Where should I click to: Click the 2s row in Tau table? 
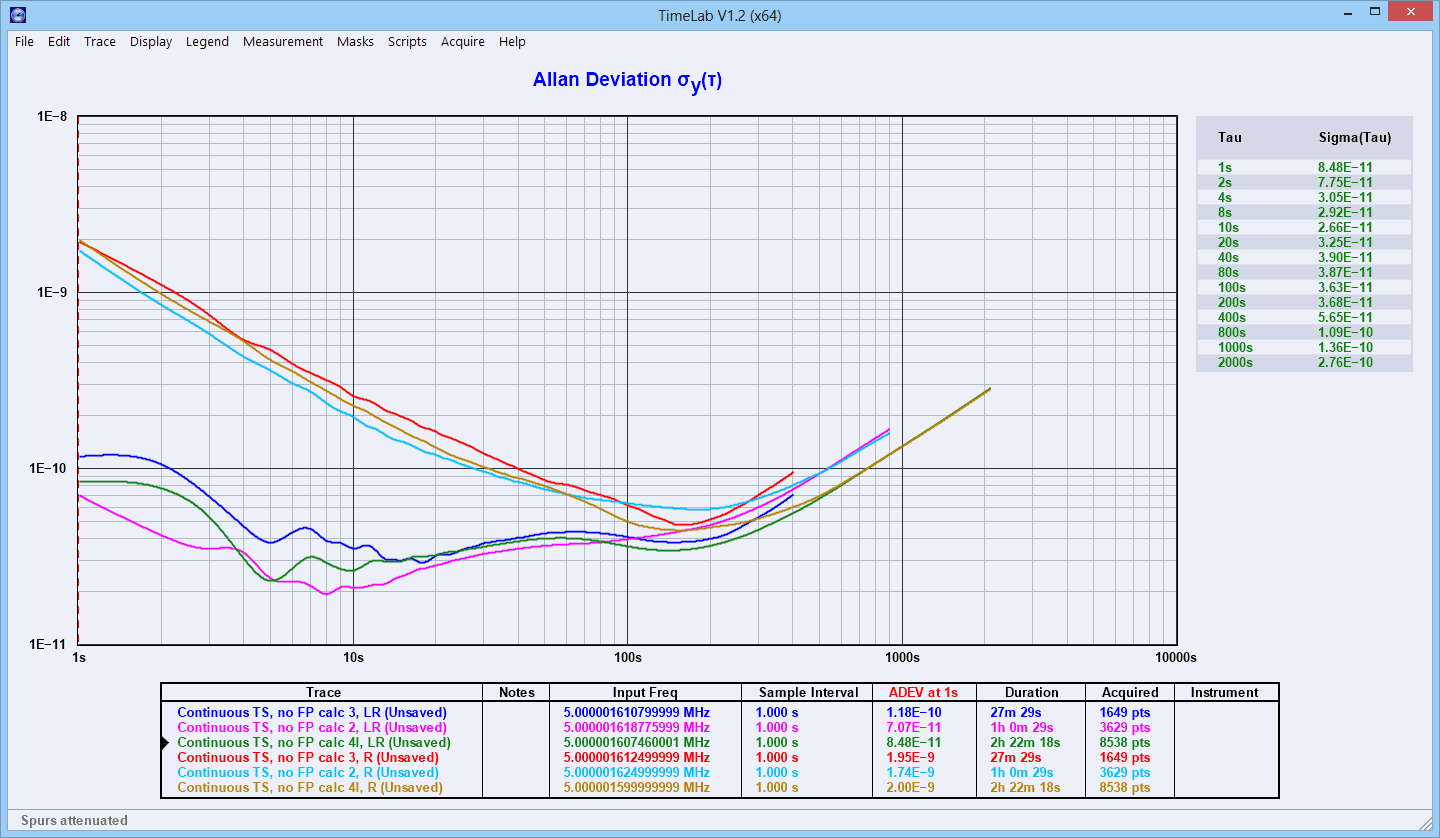tap(1304, 182)
